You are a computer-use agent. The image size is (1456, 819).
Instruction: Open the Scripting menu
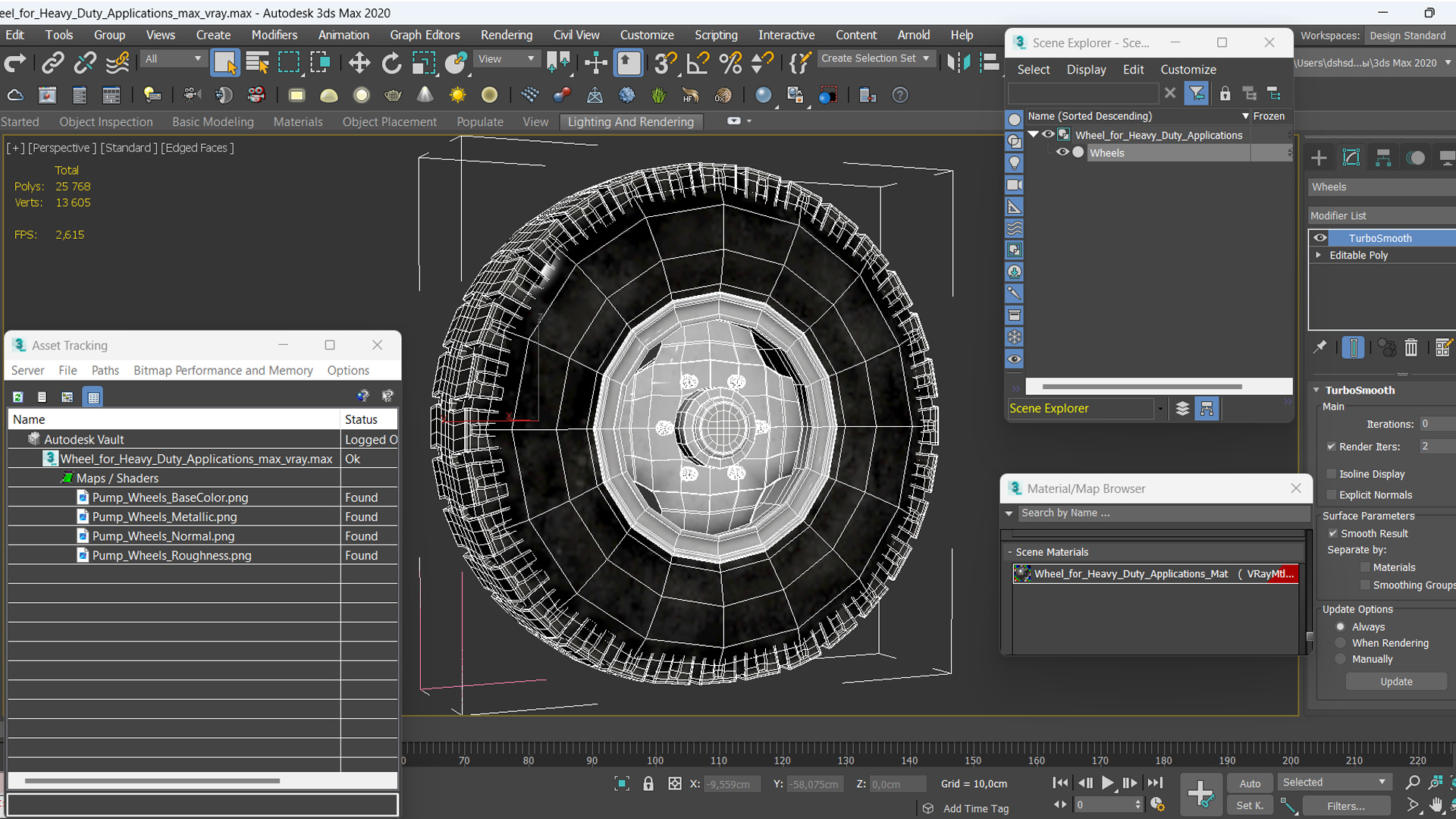(716, 35)
